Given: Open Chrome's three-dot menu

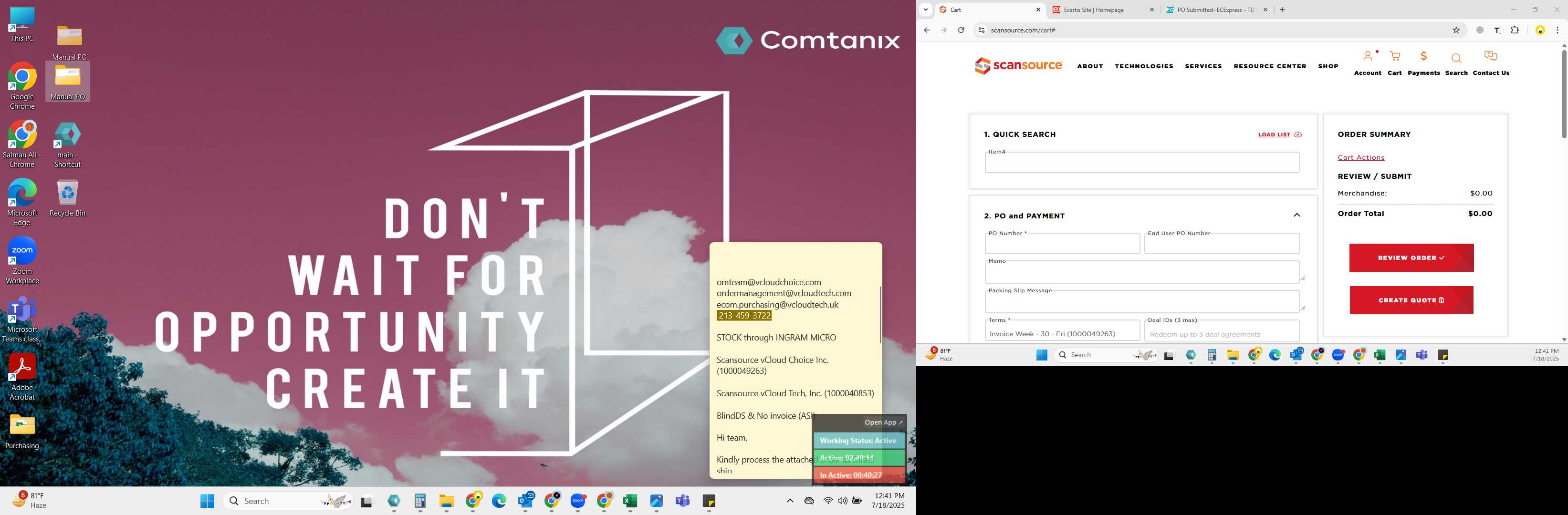Looking at the screenshot, I should point(1557,30).
